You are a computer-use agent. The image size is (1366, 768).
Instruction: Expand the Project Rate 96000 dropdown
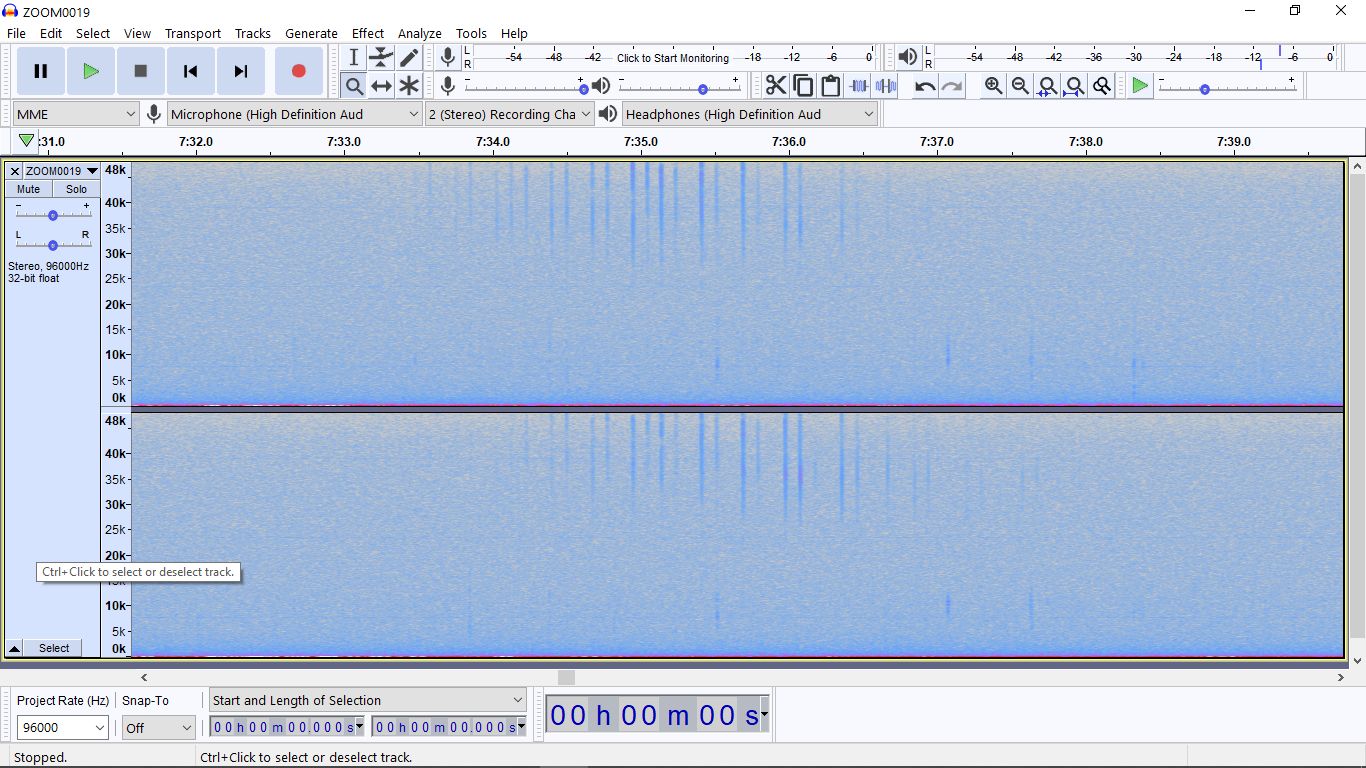[62, 728]
